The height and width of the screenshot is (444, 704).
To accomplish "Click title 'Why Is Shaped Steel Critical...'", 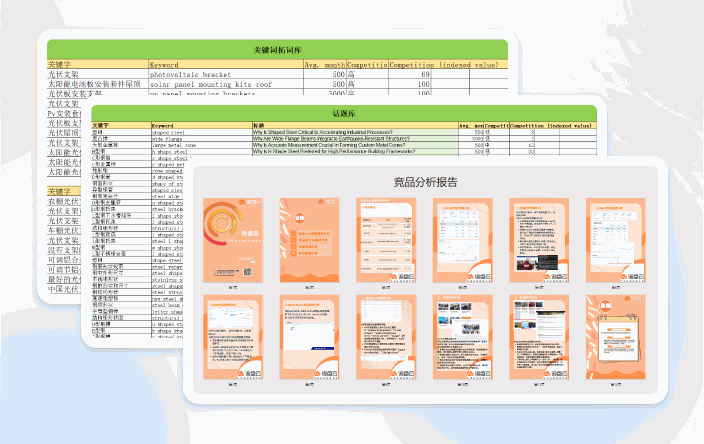I will [x=322, y=132].
